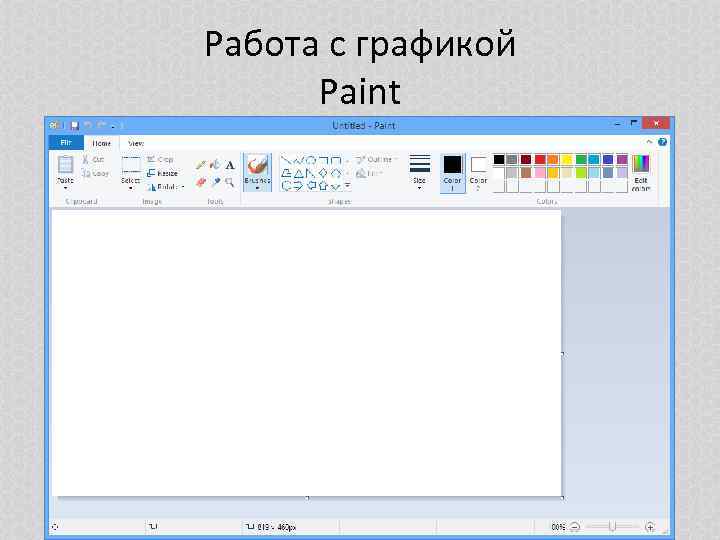Choose the Polygon shape

click(286, 173)
